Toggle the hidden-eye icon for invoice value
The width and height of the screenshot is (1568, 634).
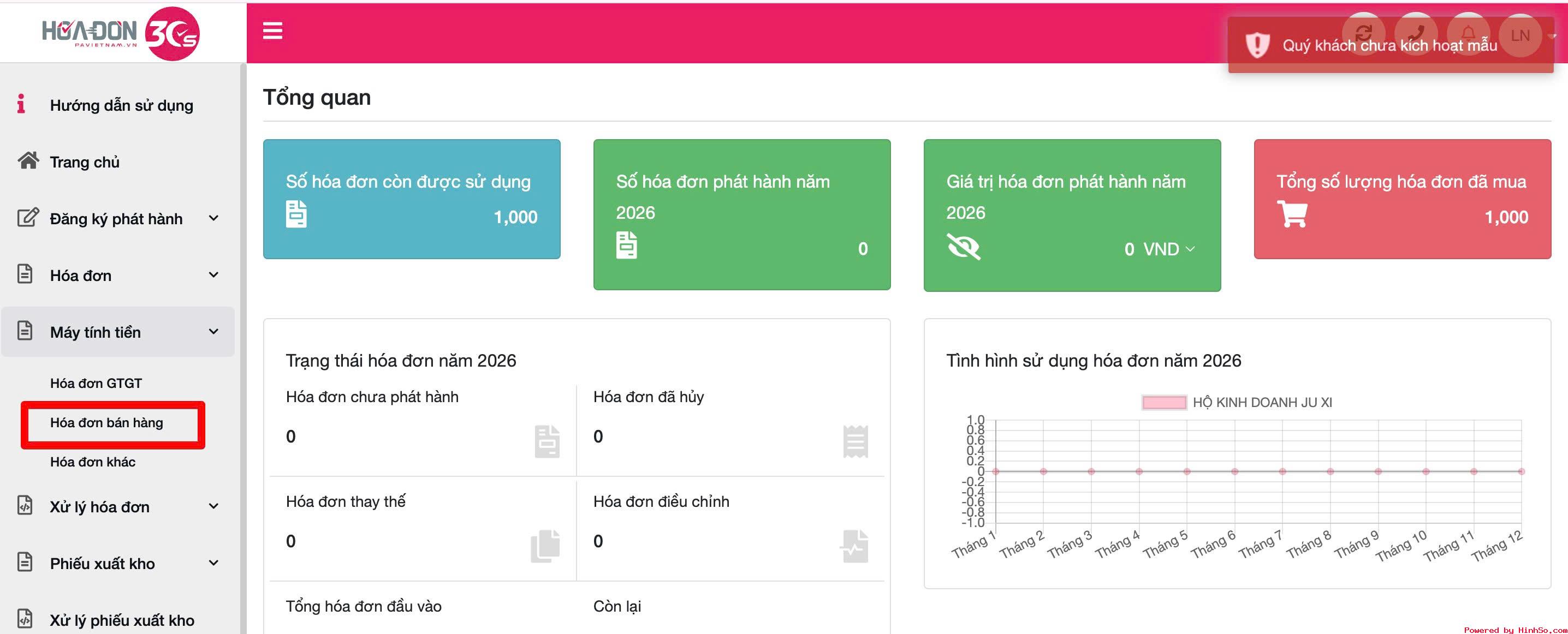coord(963,247)
